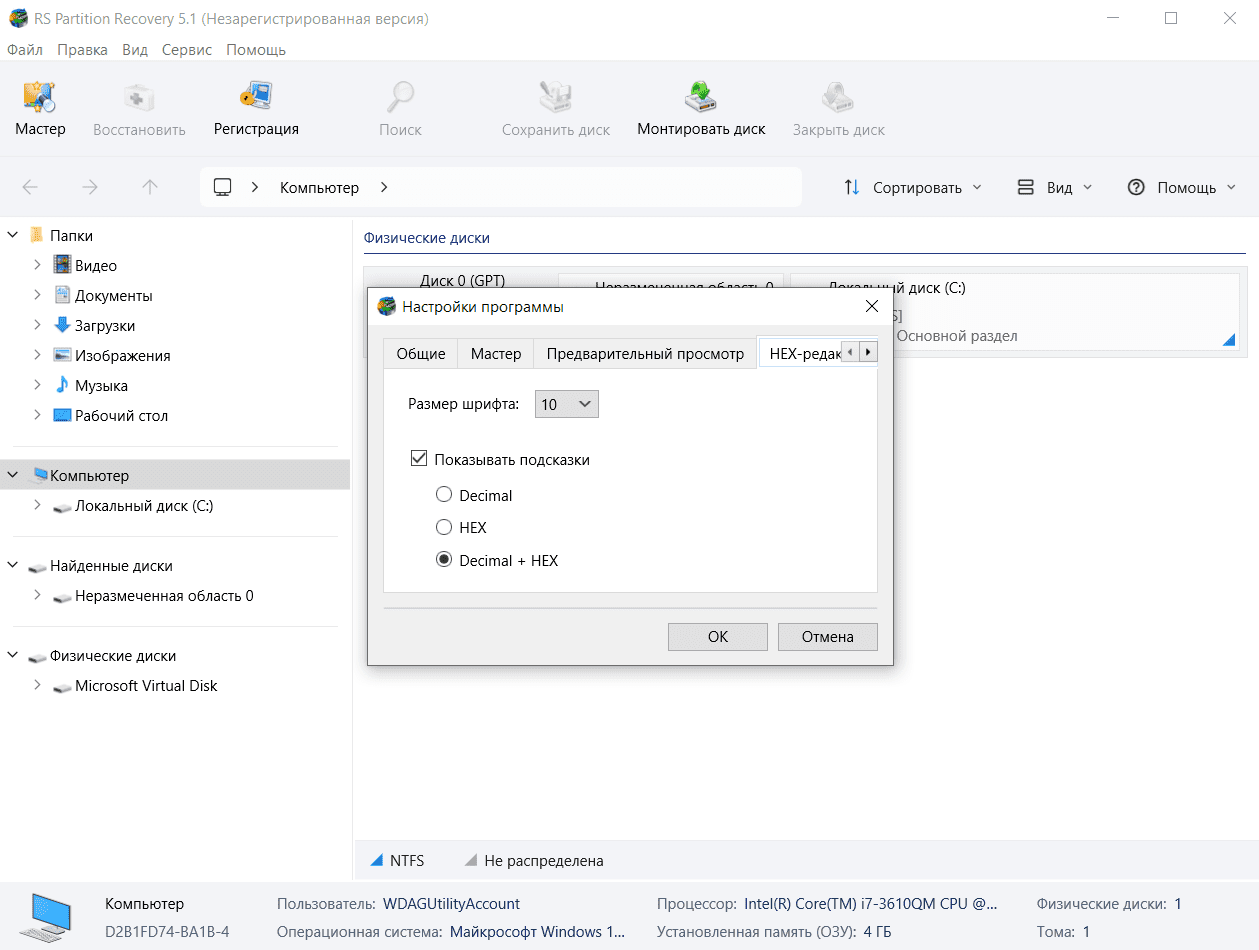Collapse the Папки tree section
The image size is (1259, 950).
click(12, 236)
